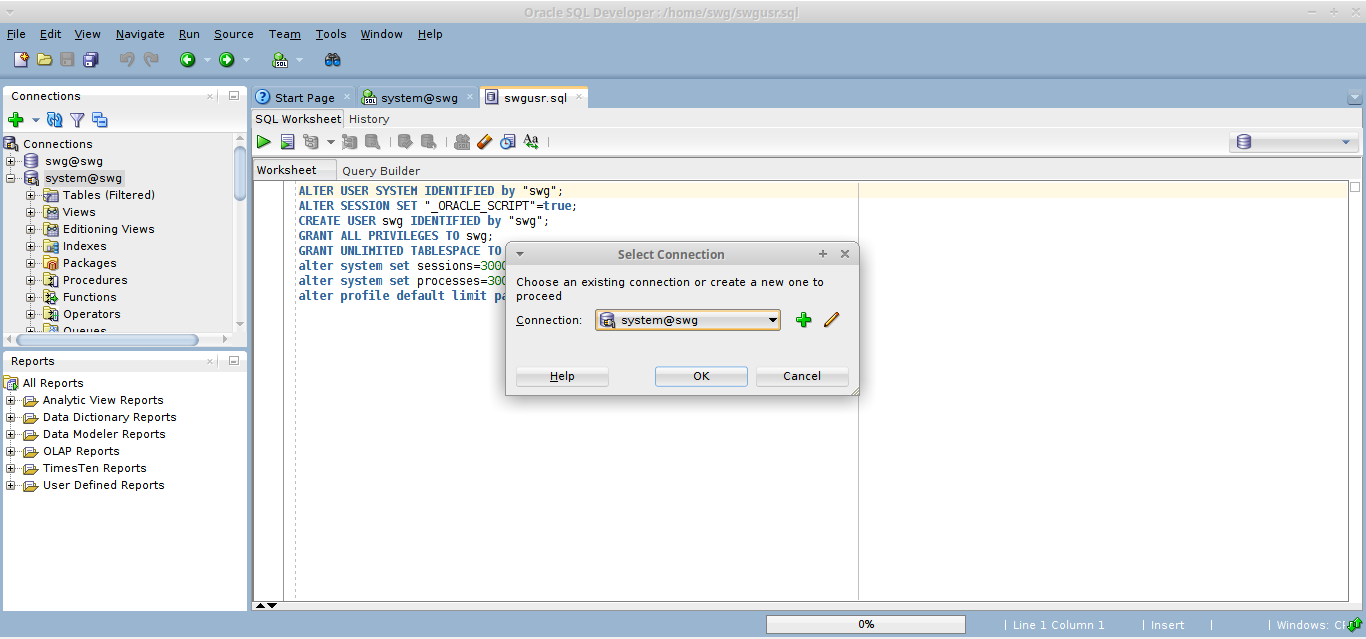This screenshot has height=639, width=1366.
Task: Click the green Forward navigation arrow
Action: pos(227,60)
